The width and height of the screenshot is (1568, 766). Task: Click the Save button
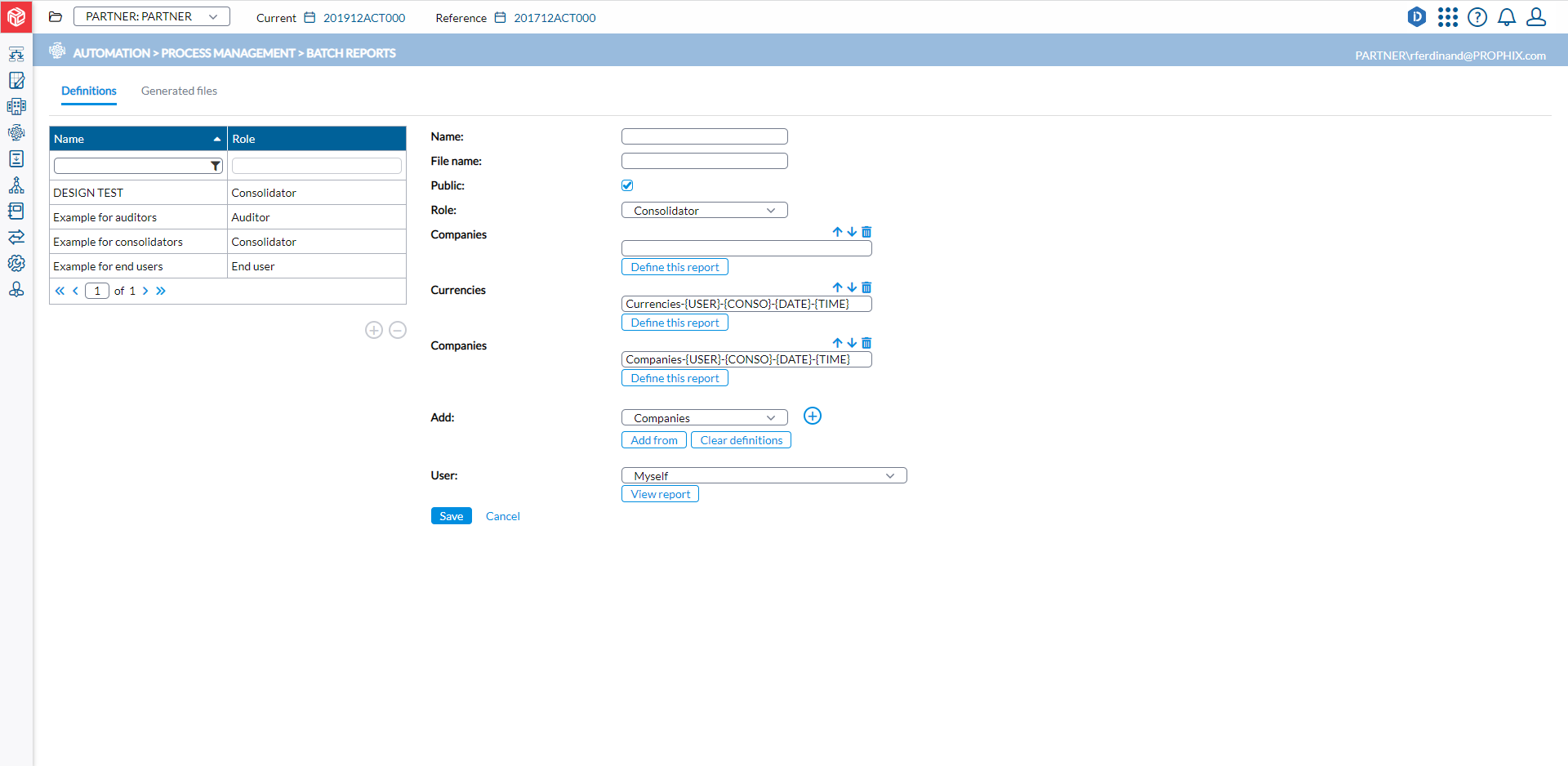(x=451, y=516)
